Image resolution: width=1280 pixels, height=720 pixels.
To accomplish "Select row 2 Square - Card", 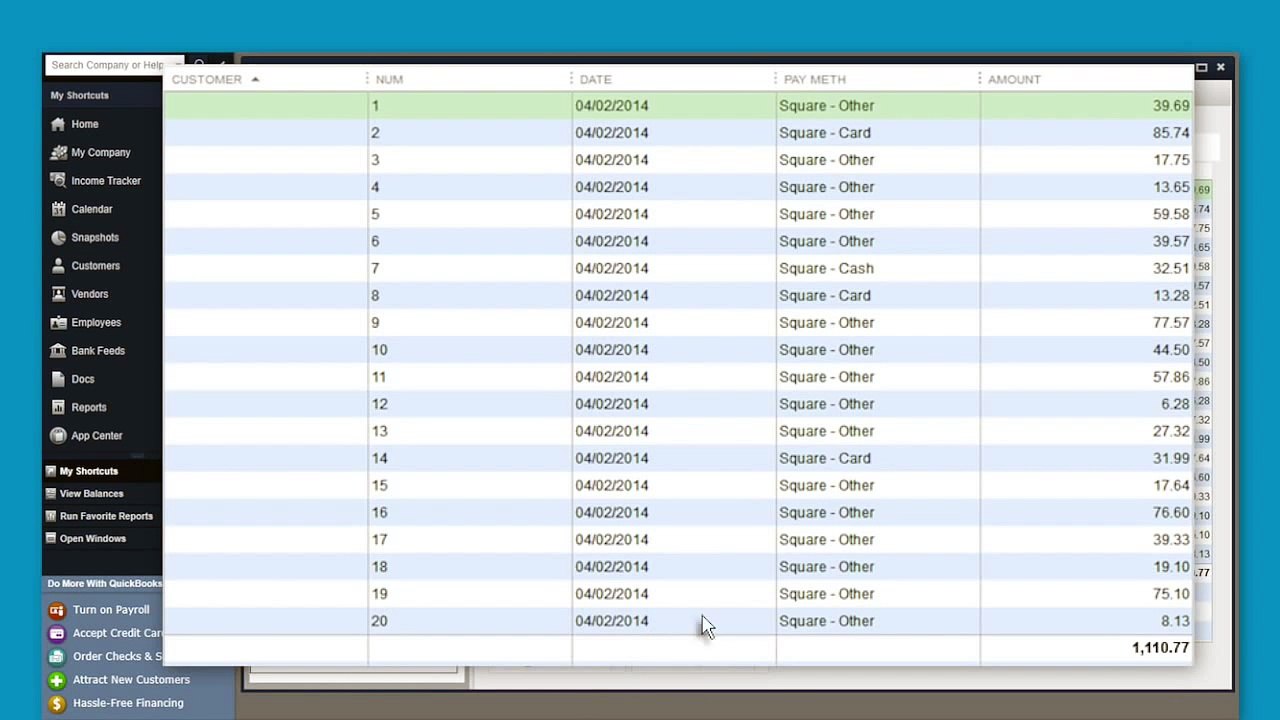I will pyautogui.click(x=825, y=132).
